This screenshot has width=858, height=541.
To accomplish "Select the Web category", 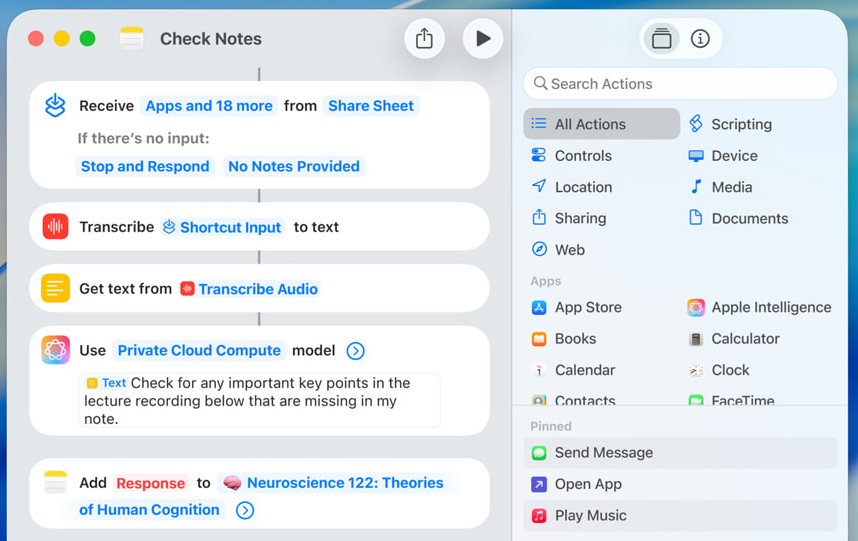I will pyautogui.click(x=569, y=250).
